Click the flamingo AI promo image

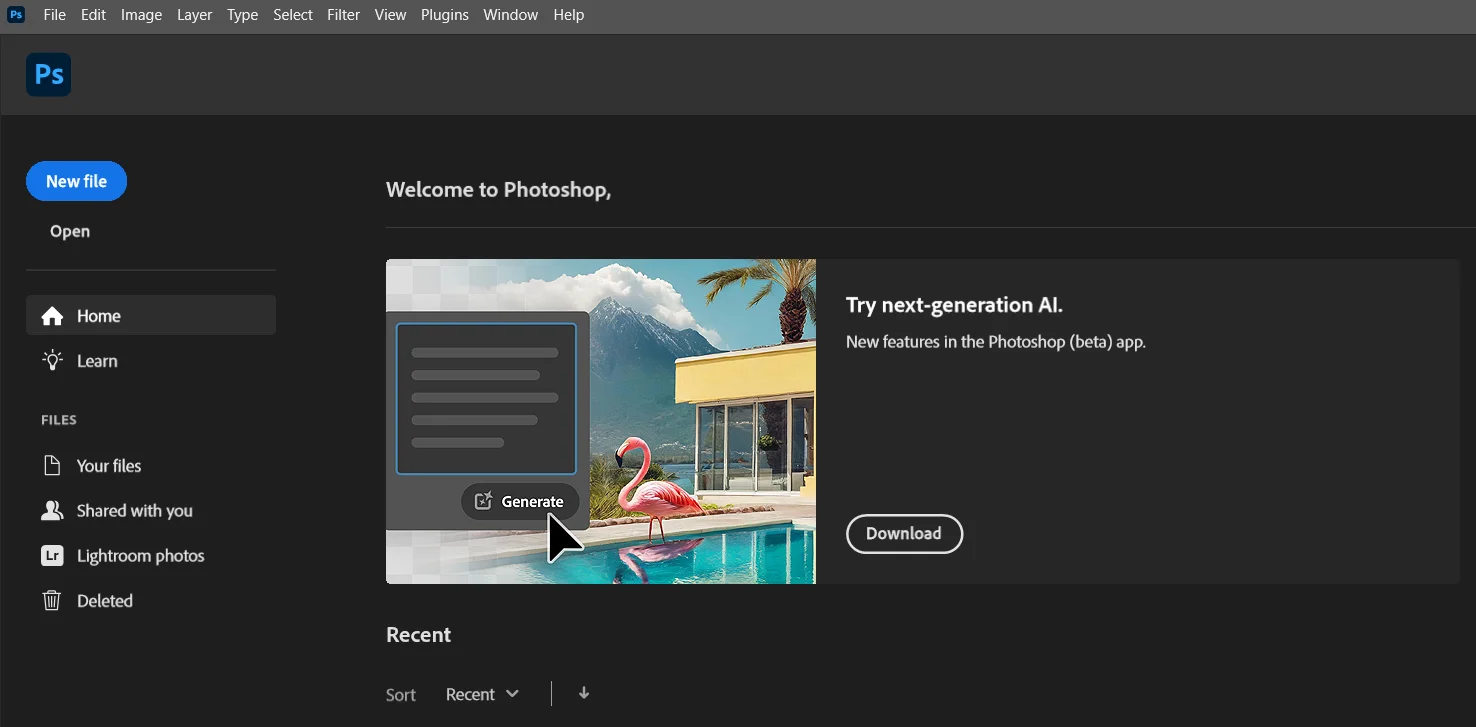tap(601, 421)
